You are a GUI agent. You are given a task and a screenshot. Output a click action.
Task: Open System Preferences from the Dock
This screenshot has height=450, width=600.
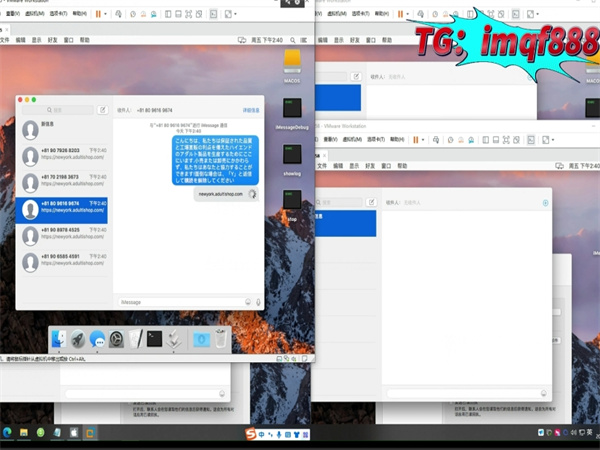116,340
